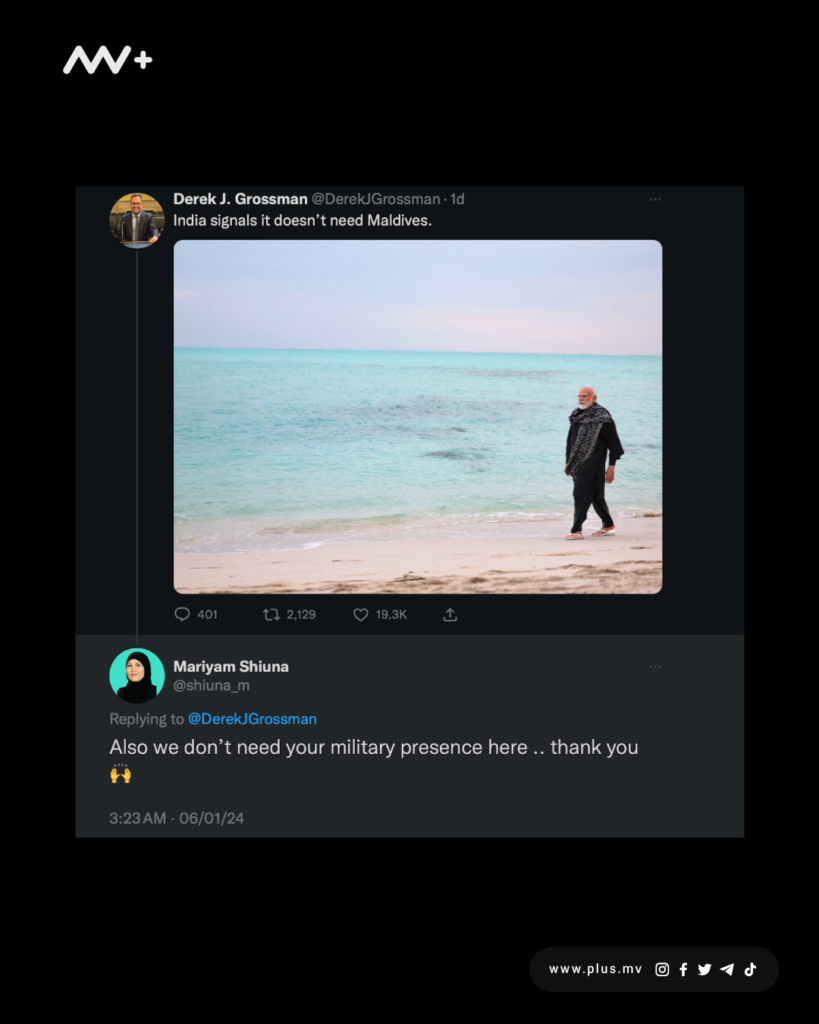Expand the three-dot menu on Mariyam Shiuna's reply
Screen dimensions: 819x1024
point(655,666)
